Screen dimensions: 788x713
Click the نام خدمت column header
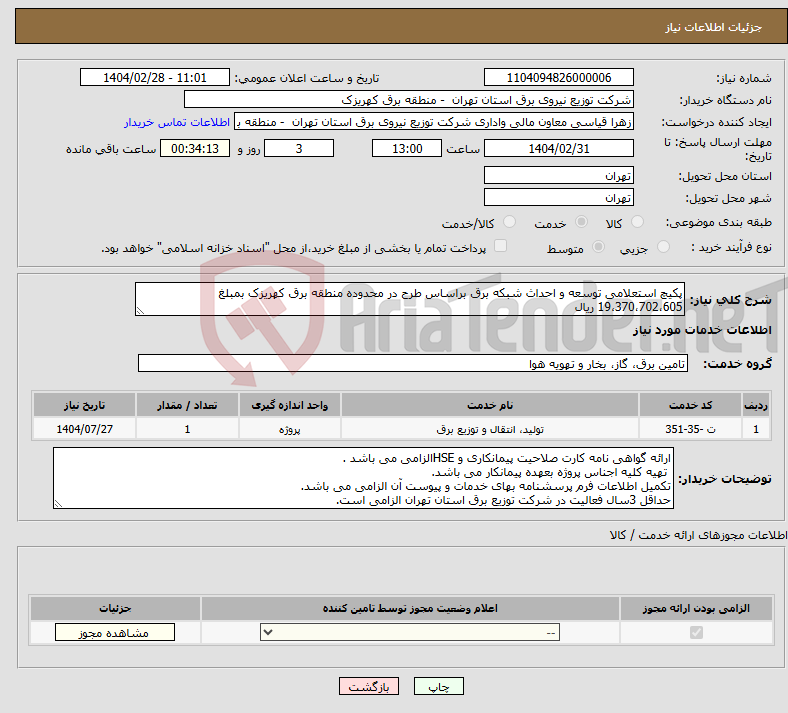[490, 405]
